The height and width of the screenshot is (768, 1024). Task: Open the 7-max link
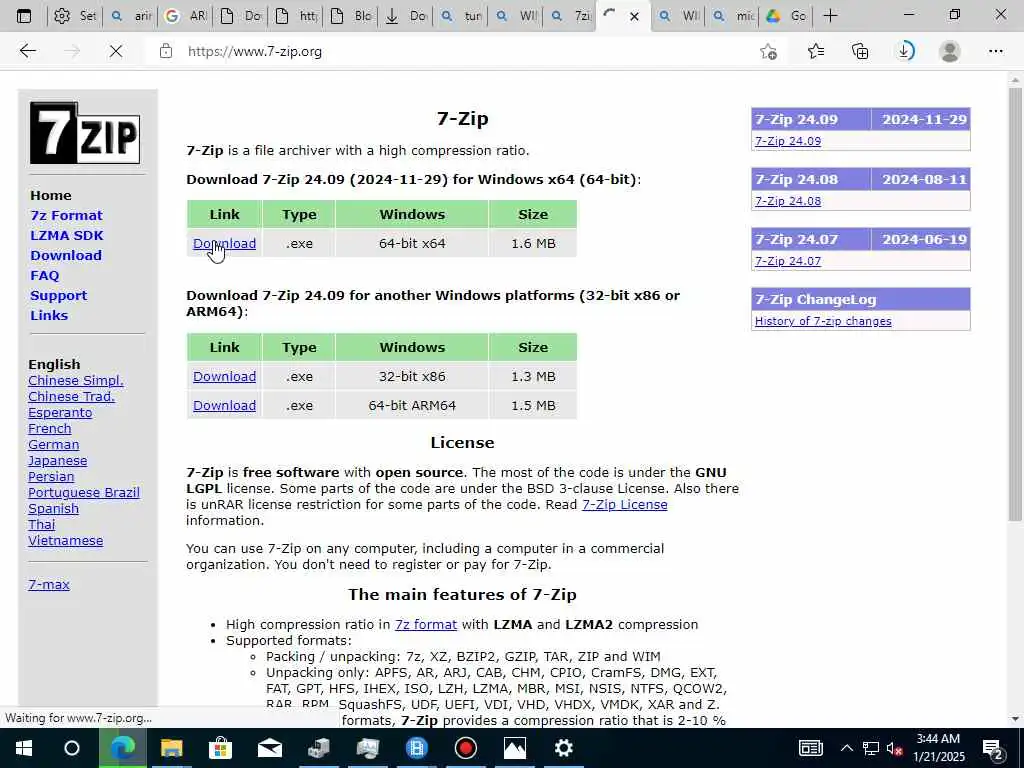click(x=49, y=584)
